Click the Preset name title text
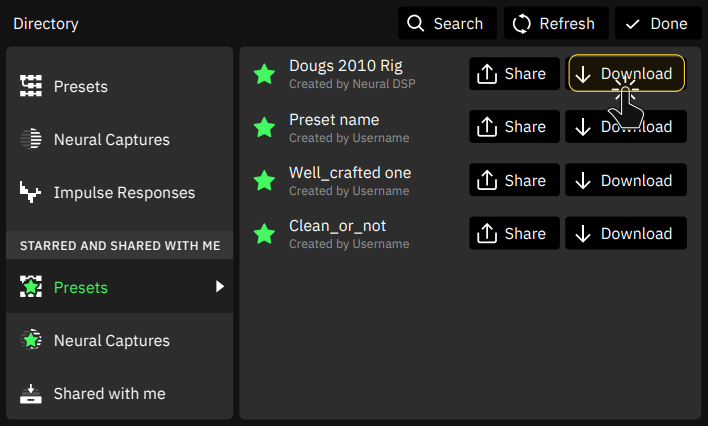The image size is (708, 426). click(x=334, y=120)
